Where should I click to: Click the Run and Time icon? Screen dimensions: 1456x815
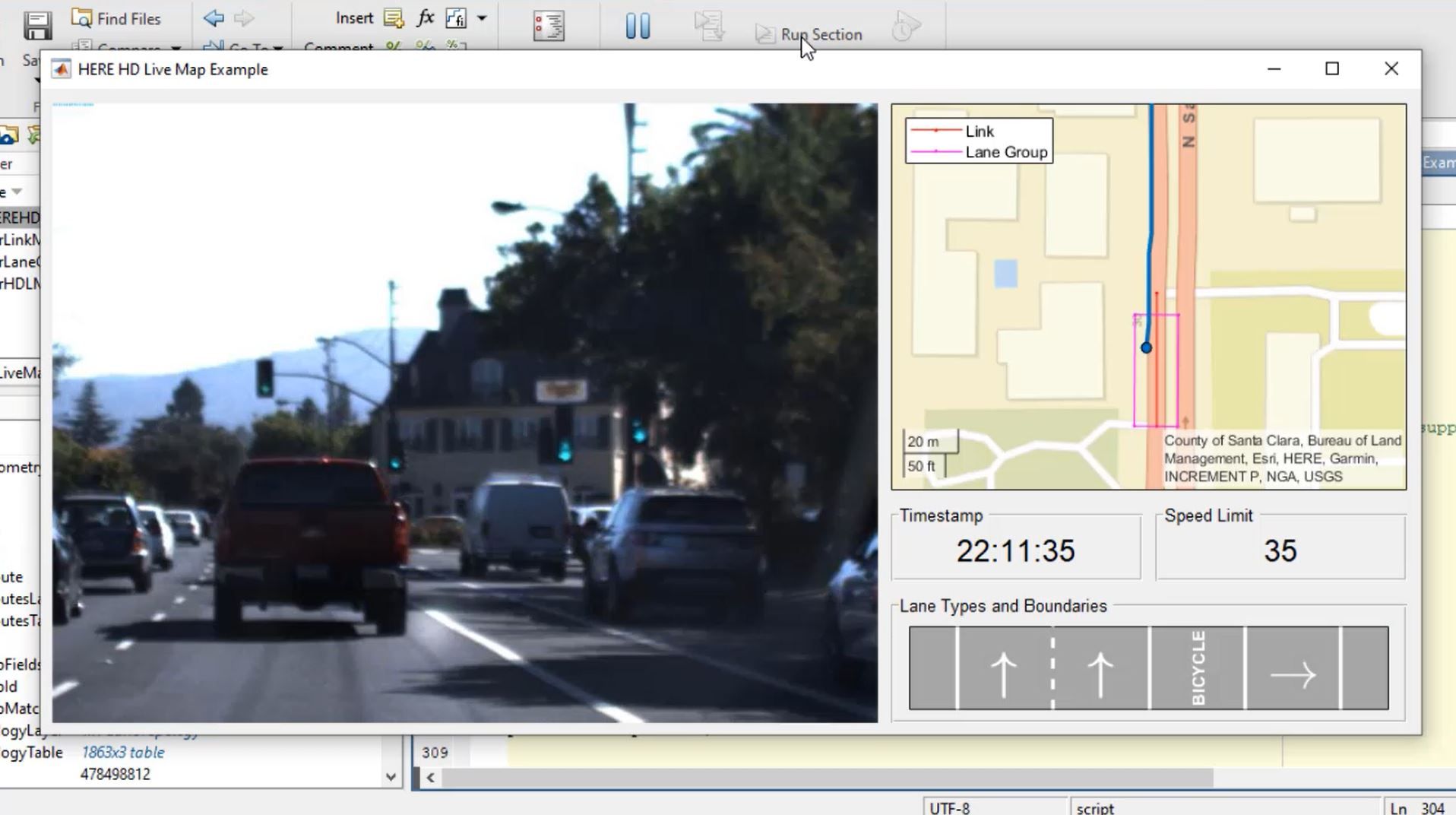click(x=905, y=27)
